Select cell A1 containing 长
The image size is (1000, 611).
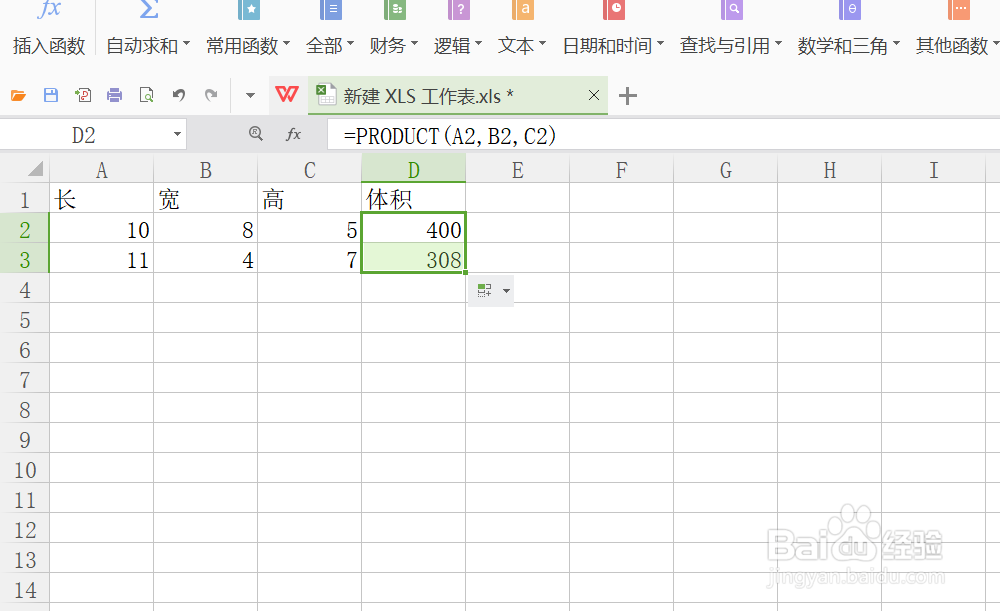pos(101,199)
